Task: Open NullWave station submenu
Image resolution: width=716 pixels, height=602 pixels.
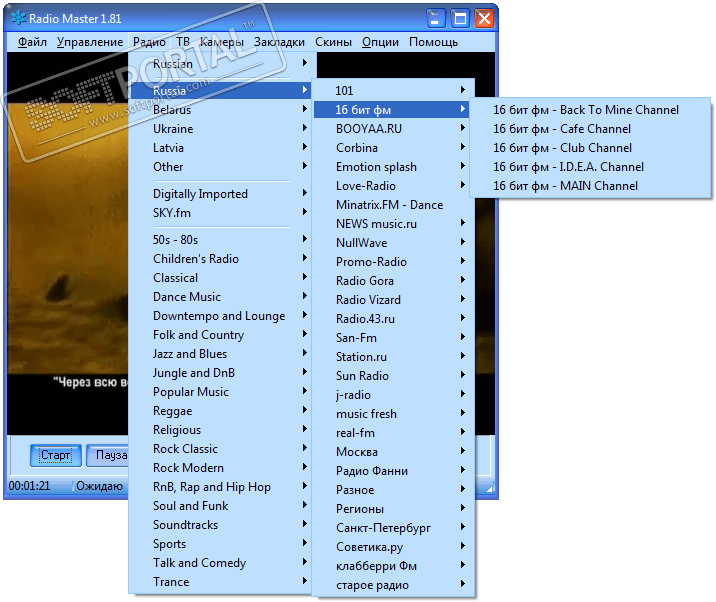Action: (394, 243)
